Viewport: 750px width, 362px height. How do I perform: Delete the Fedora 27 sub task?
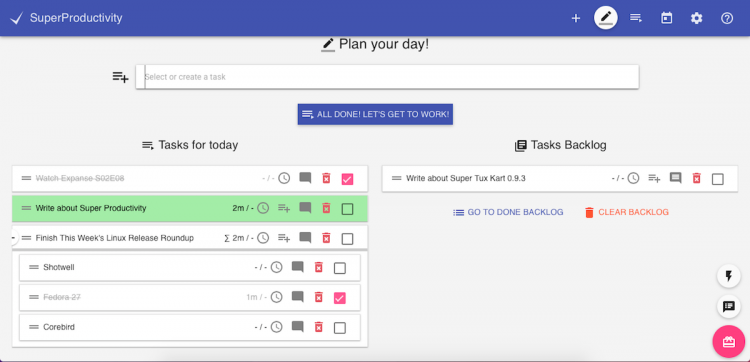[x=319, y=297]
